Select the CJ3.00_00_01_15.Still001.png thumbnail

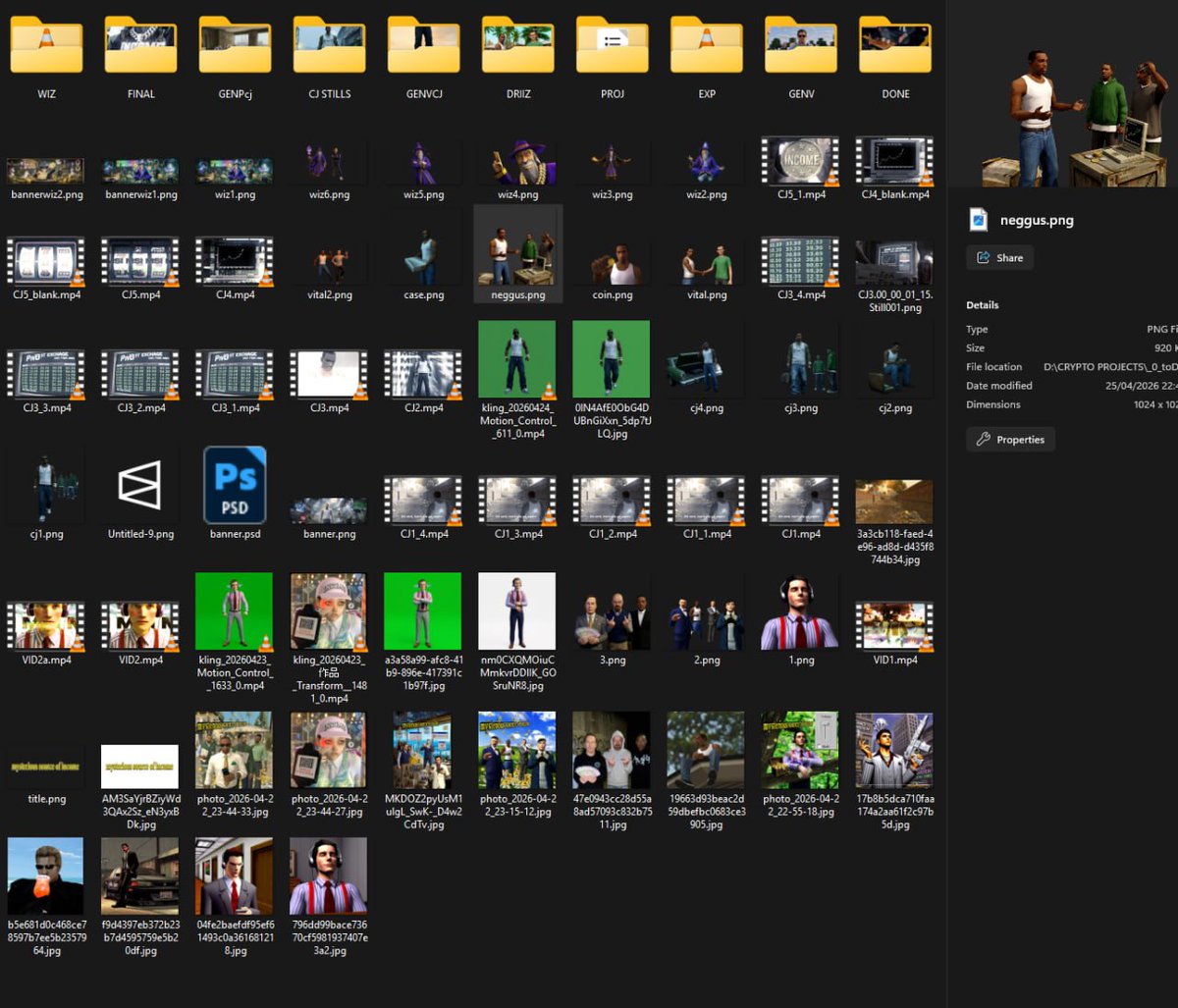click(x=894, y=263)
